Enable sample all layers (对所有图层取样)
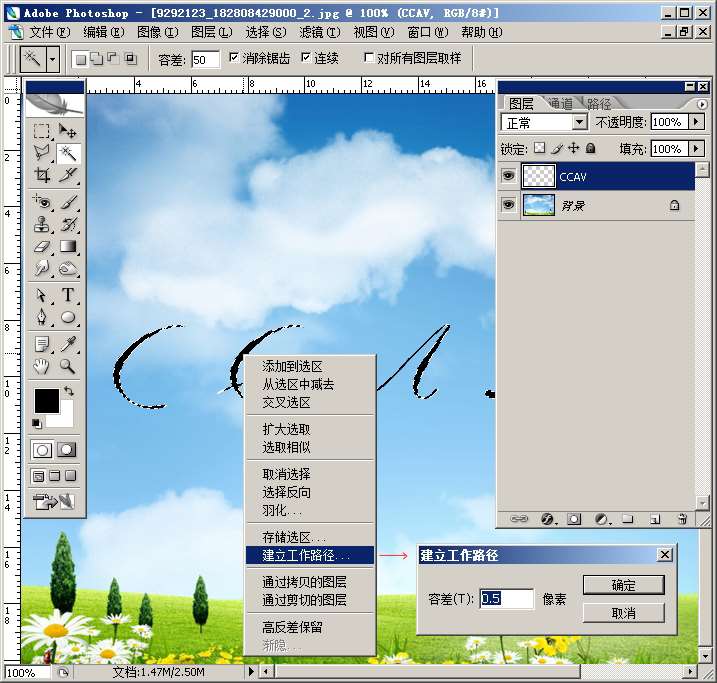The width and height of the screenshot is (717, 683). (x=369, y=57)
